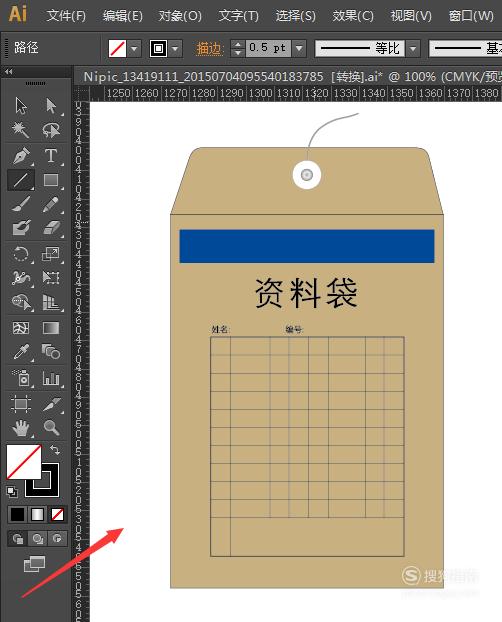The width and height of the screenshot is (502, 622).
Task: Select the Eyedropper tool
Action: pos(21,352)
